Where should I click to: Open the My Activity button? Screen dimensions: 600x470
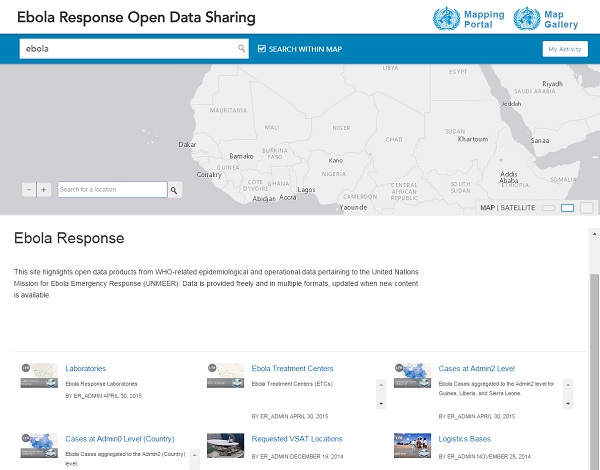[x=565, y=49]
